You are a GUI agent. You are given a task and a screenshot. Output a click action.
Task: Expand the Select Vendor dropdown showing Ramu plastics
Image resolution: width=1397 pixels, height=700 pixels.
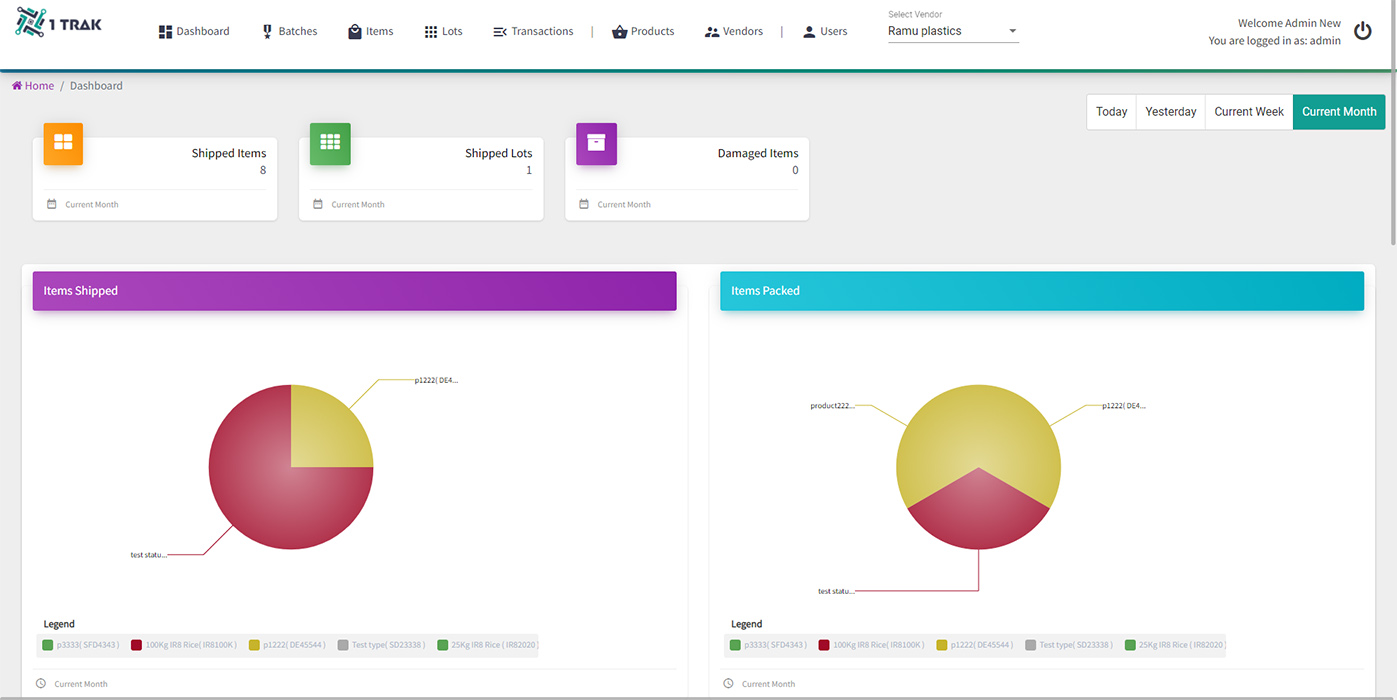(953, 31)
